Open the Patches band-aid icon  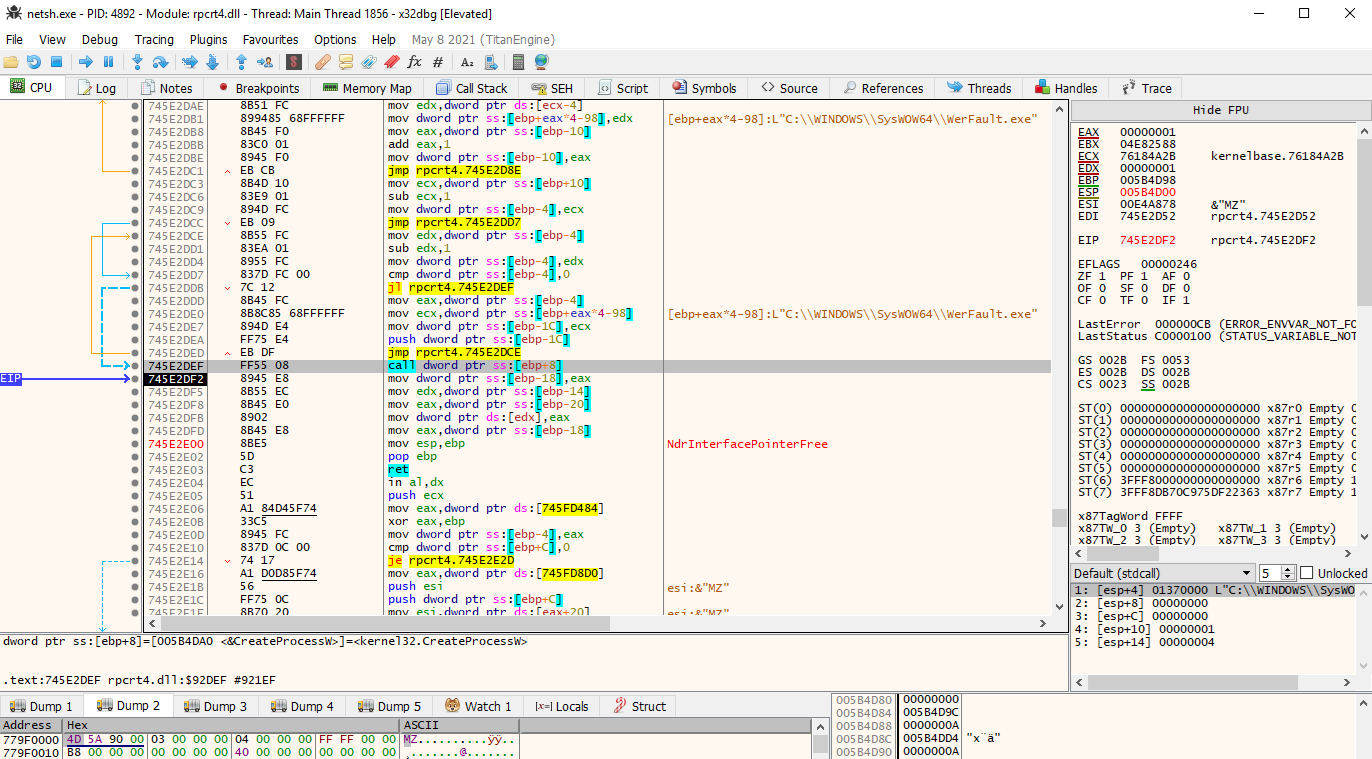322,62
